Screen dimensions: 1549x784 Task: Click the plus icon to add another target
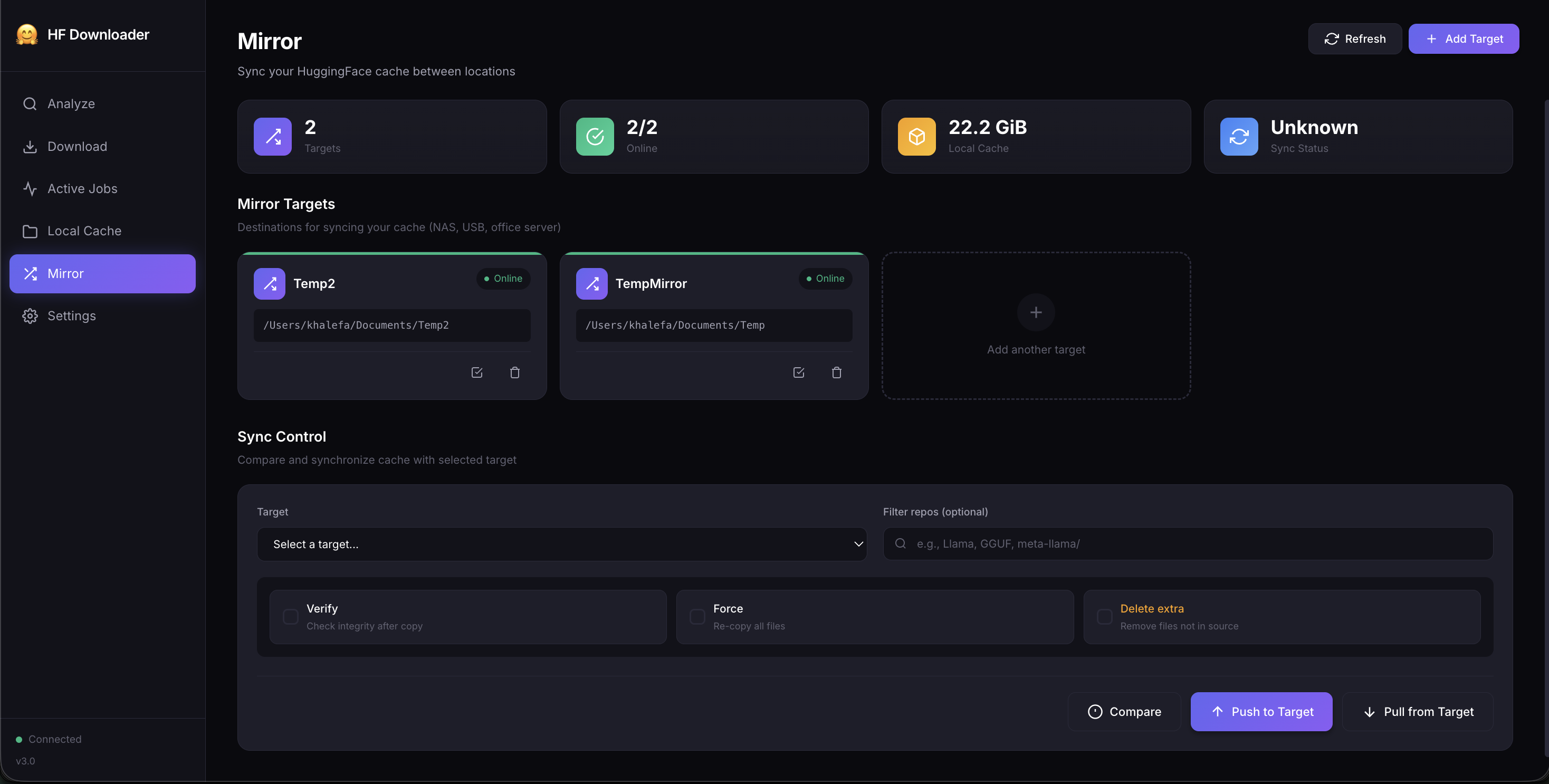tap(1036, 313)
